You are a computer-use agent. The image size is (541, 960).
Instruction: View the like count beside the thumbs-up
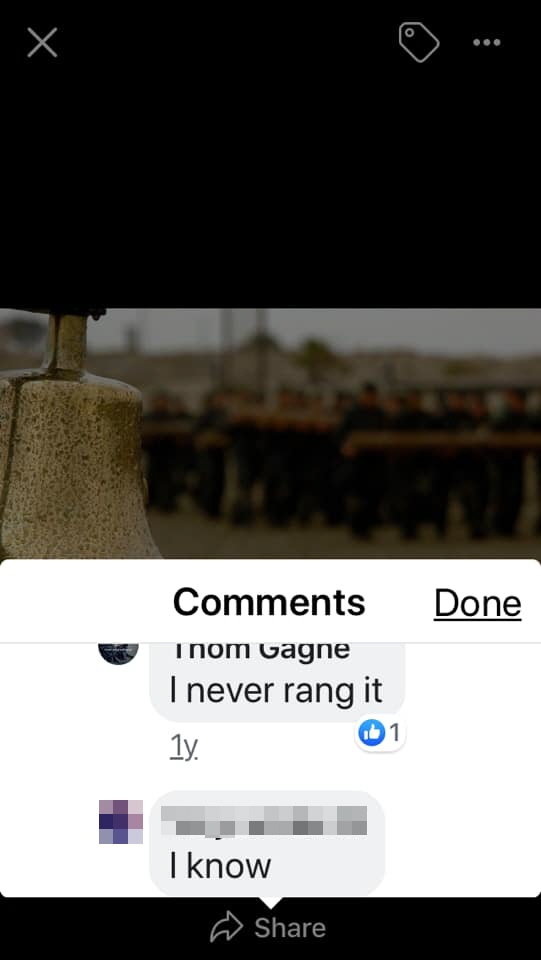[x=395, y=732]
